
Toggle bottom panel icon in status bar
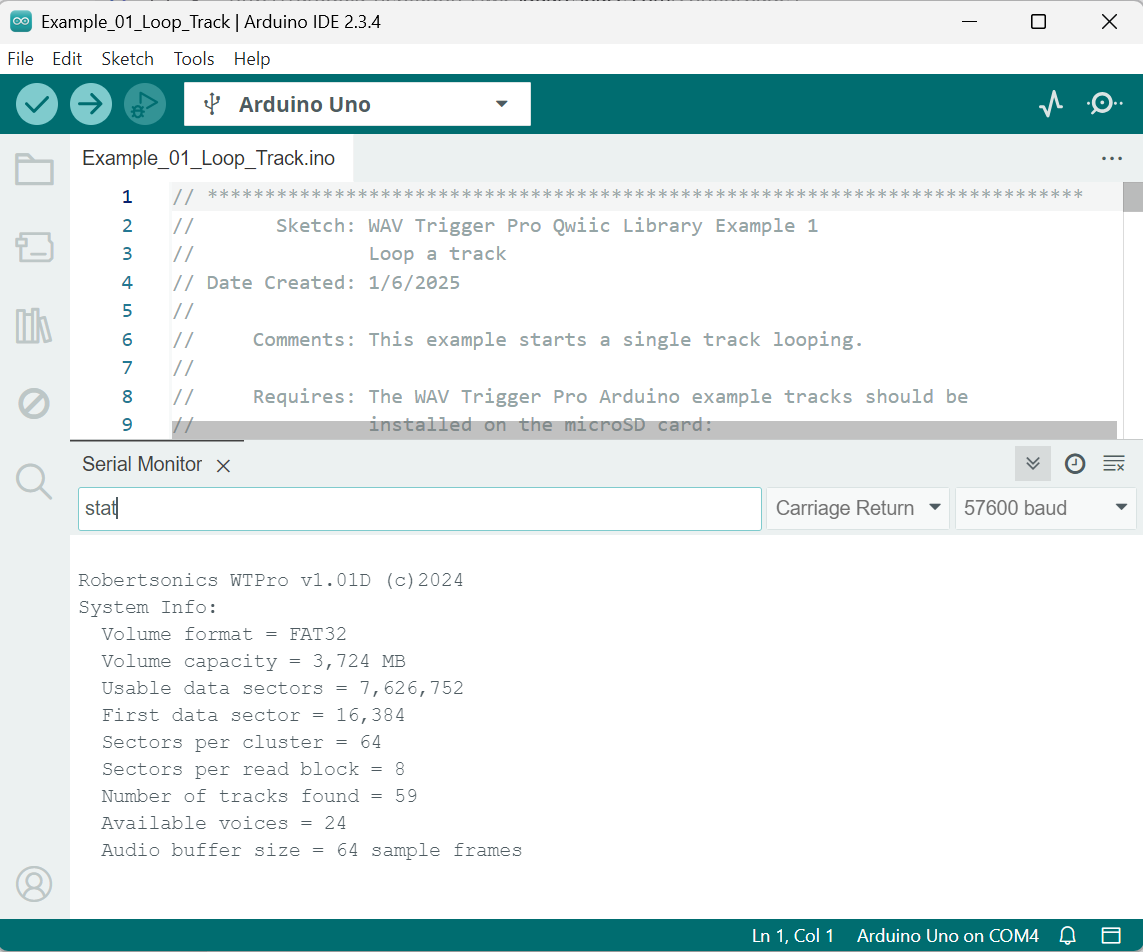(1111, 935)
